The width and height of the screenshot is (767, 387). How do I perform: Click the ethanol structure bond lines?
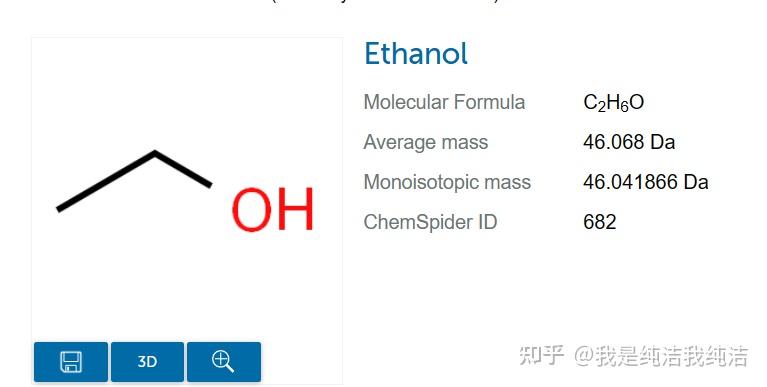click(x=134, y=181)
